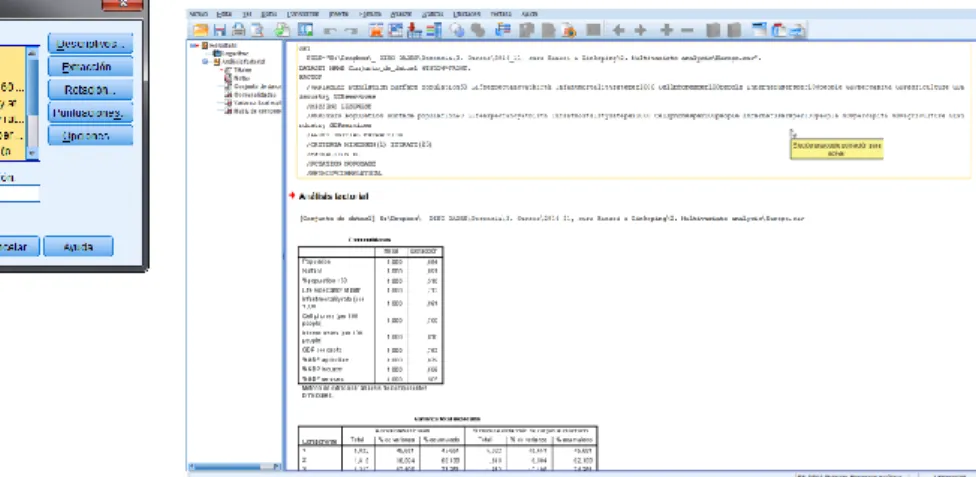Click the Expand plus icon in the toolbar
The image size is (976, 477).
[x=667, y=30]
